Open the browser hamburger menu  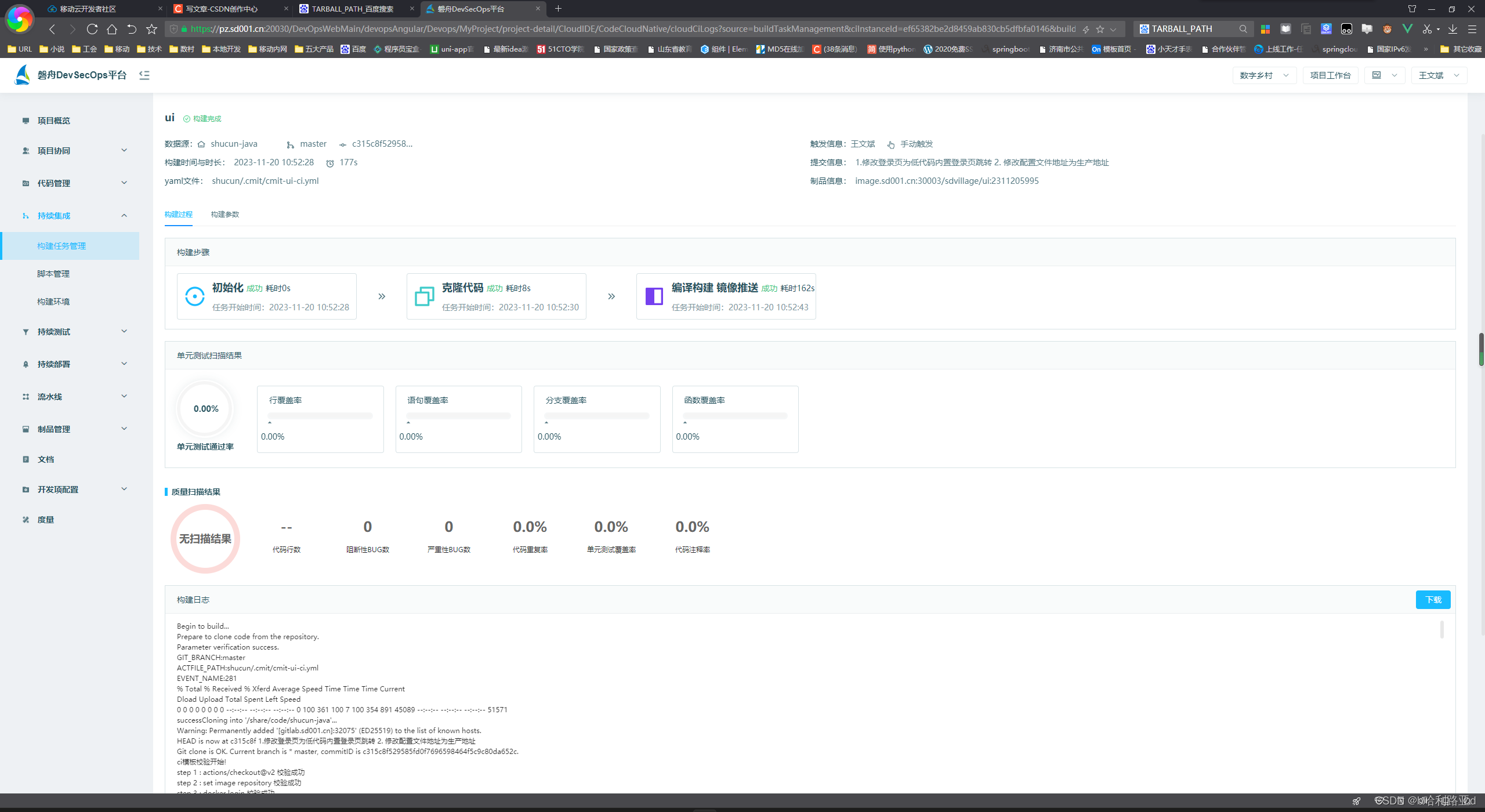coord(1472,29)
